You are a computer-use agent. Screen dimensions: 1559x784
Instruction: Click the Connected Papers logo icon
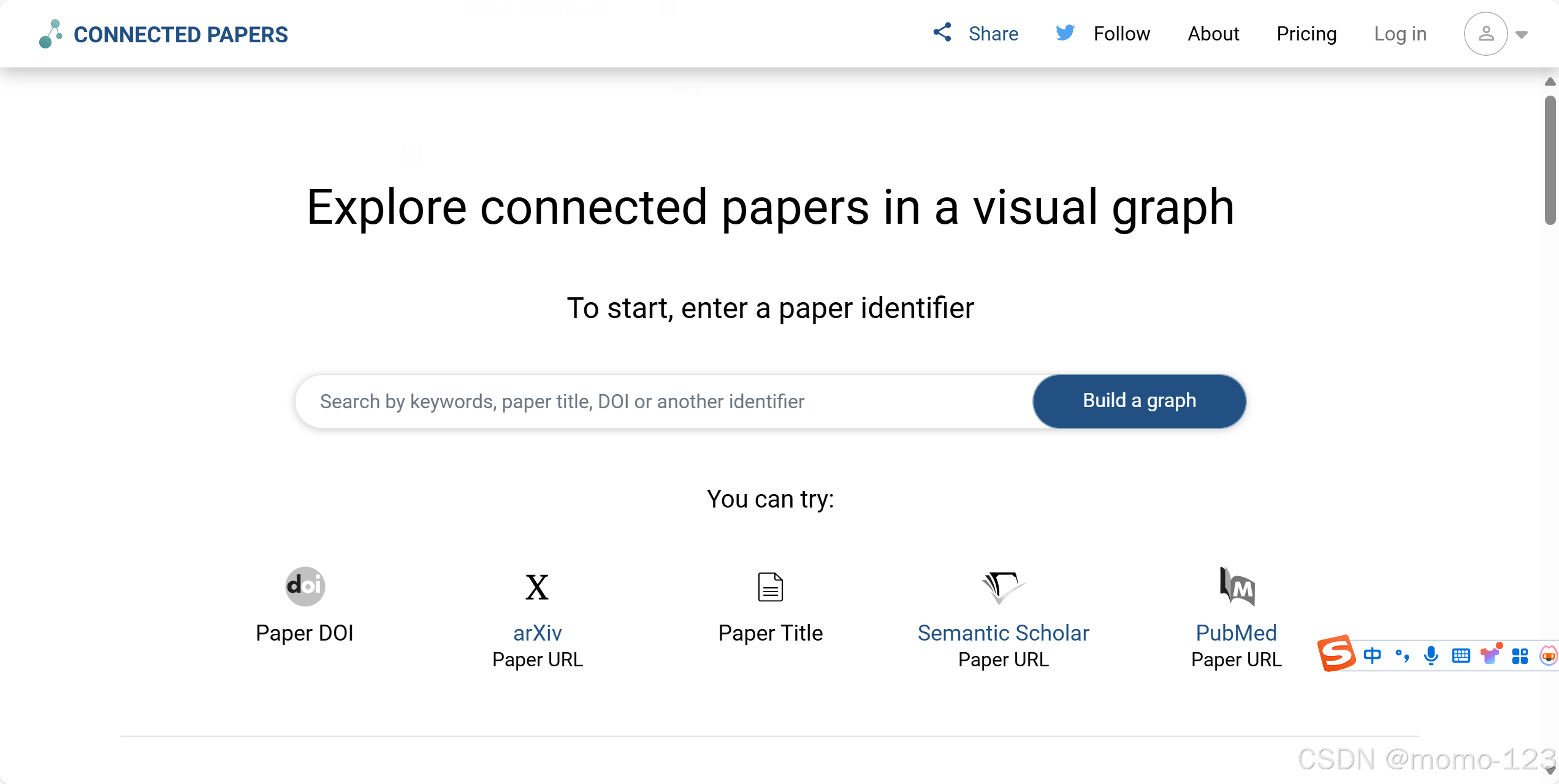[x=50, y=34]
